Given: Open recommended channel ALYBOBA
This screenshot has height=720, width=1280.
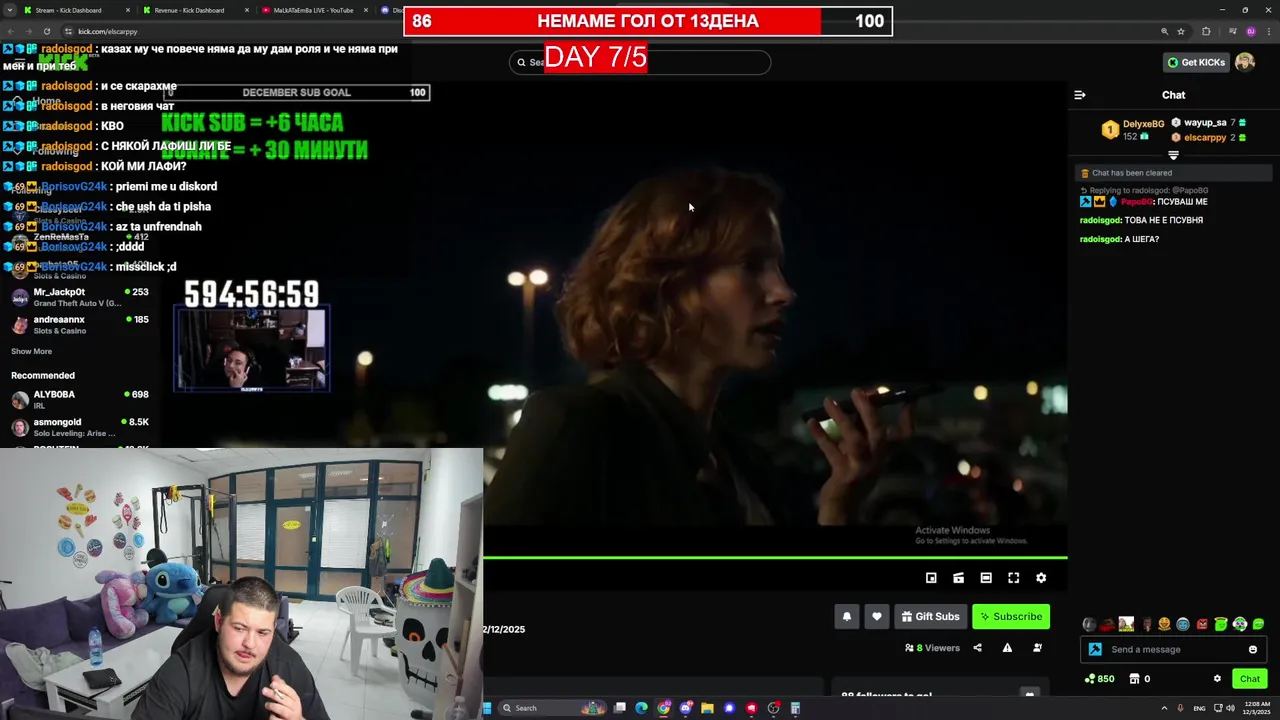Looking at the screenshot, I should [80, 399].
